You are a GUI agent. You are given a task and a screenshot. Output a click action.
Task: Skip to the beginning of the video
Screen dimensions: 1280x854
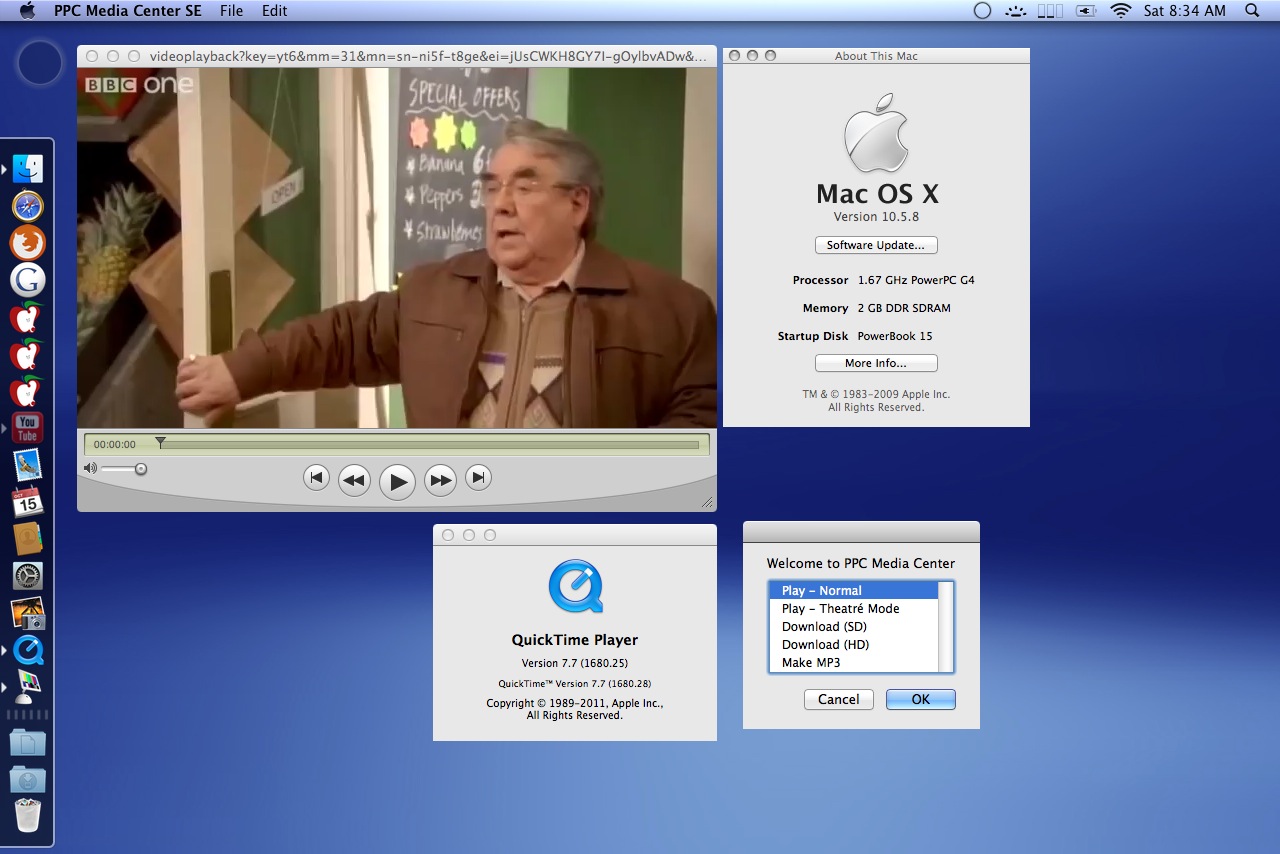(316, 478)
